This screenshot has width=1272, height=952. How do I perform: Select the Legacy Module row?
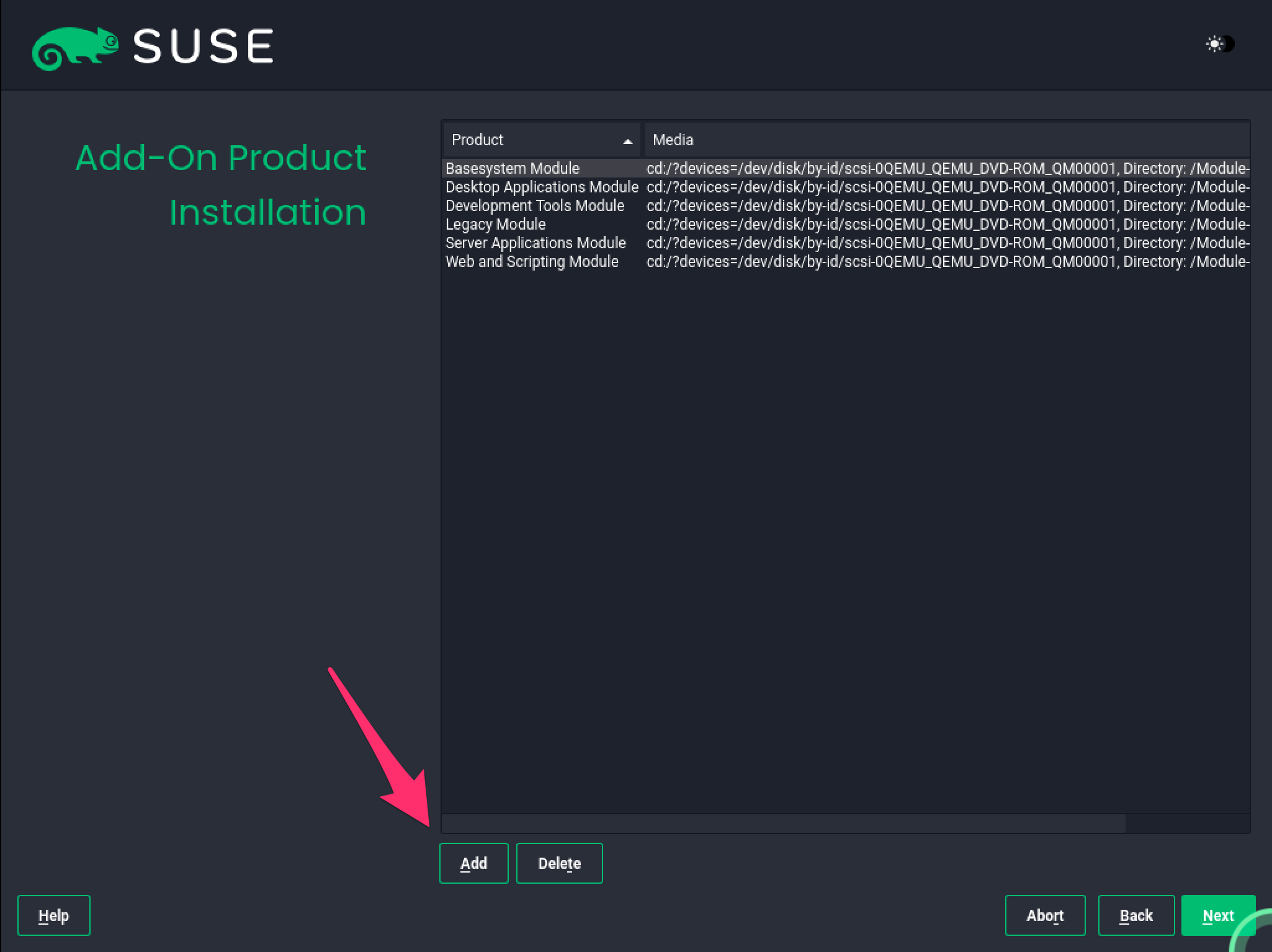tap(846, 224)
